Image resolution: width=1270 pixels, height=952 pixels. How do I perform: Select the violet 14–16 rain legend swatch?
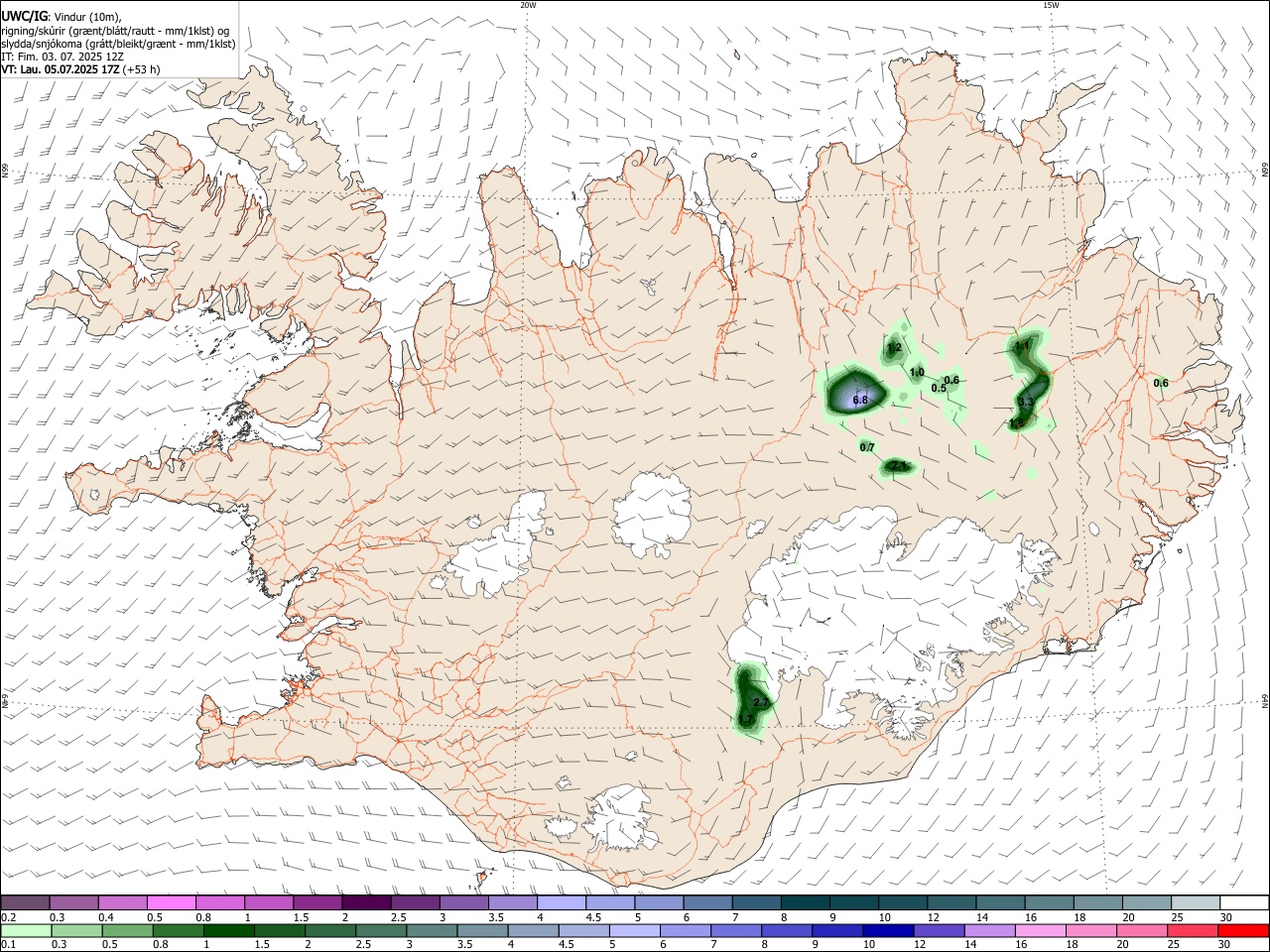(990, 930)
